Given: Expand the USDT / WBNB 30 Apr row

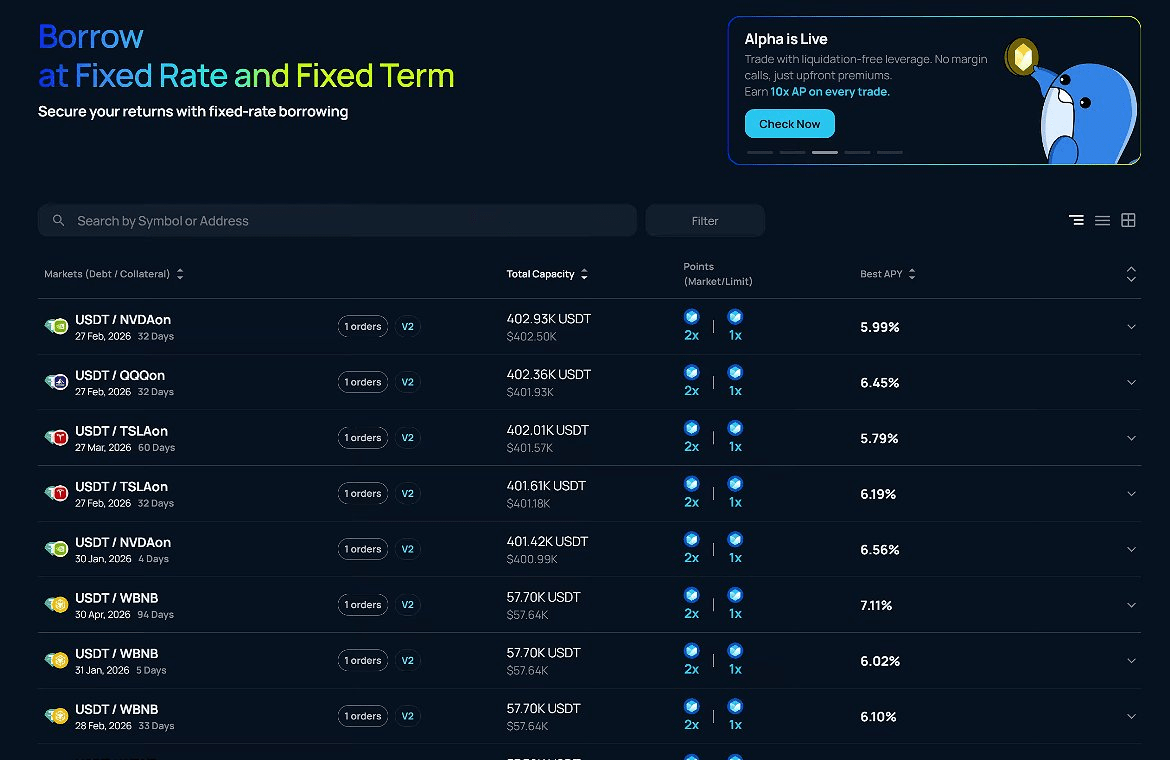Looking at the screenshot, I should pyautogui.click(x=1131, y=605).
